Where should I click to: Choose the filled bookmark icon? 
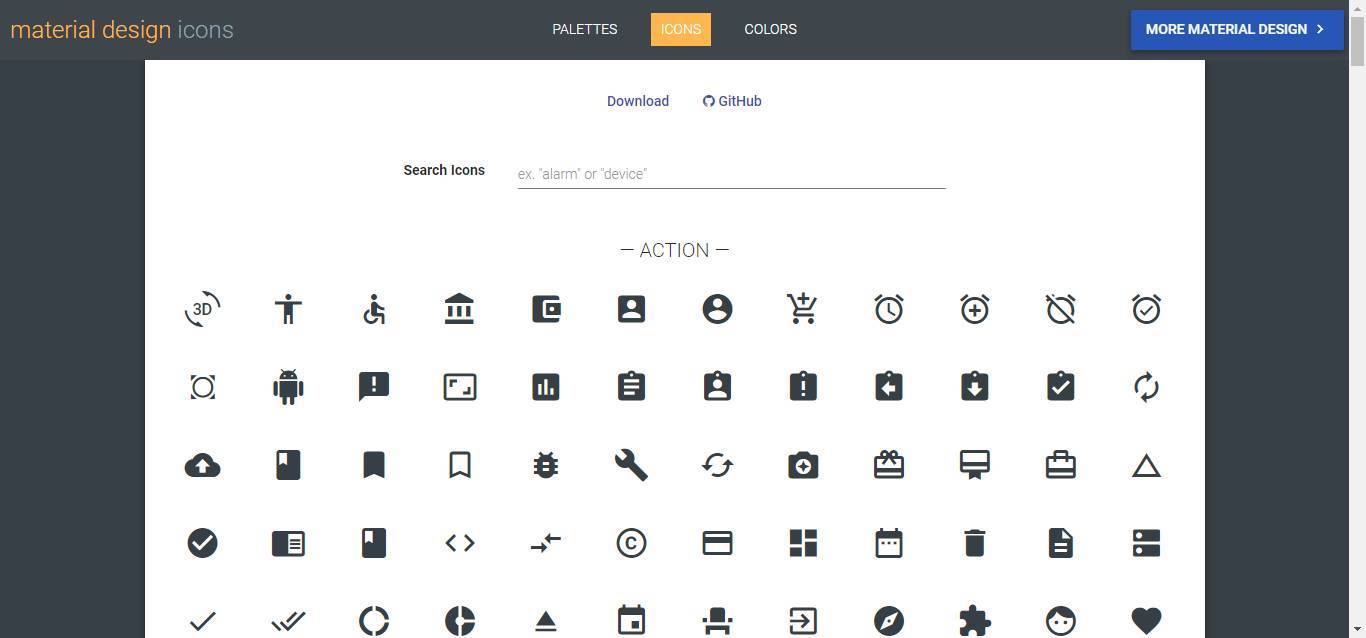click(x=374, y=465)
